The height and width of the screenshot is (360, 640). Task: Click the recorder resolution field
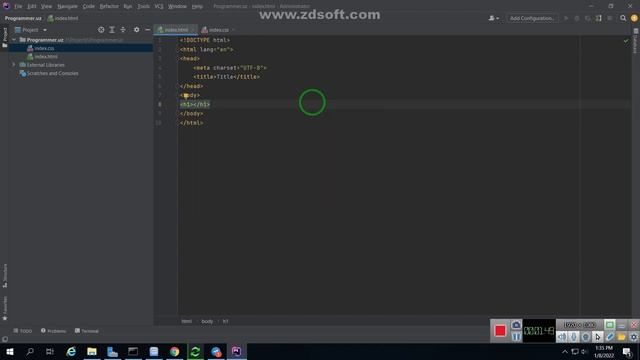point(580,325)
